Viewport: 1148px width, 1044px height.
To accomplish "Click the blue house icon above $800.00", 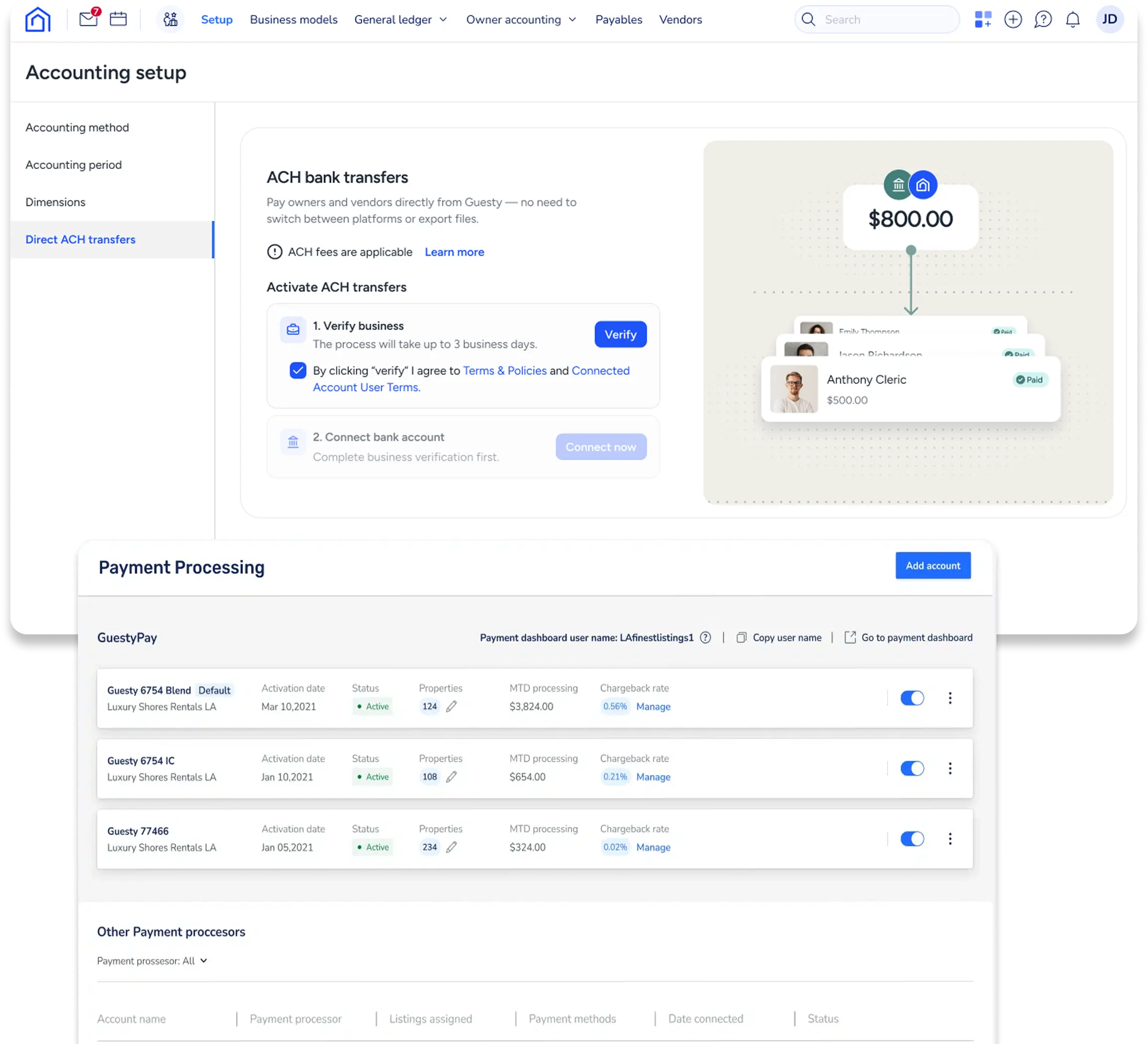I will click(x=923, y=184).
